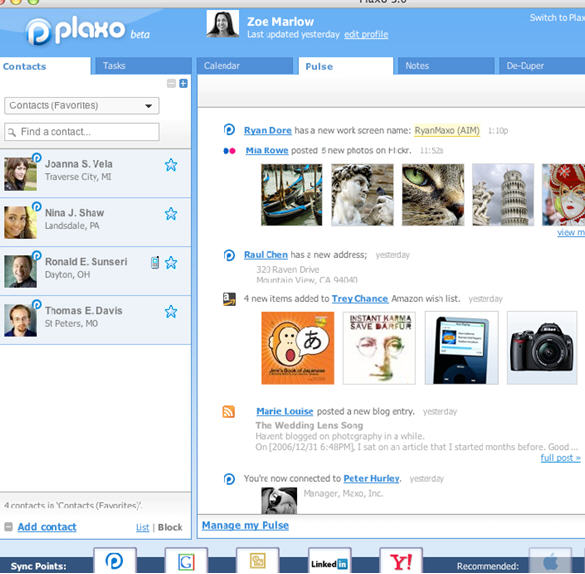
Task: Click Zoe Marlow's profile photo
Action: (x=223, y=24)
